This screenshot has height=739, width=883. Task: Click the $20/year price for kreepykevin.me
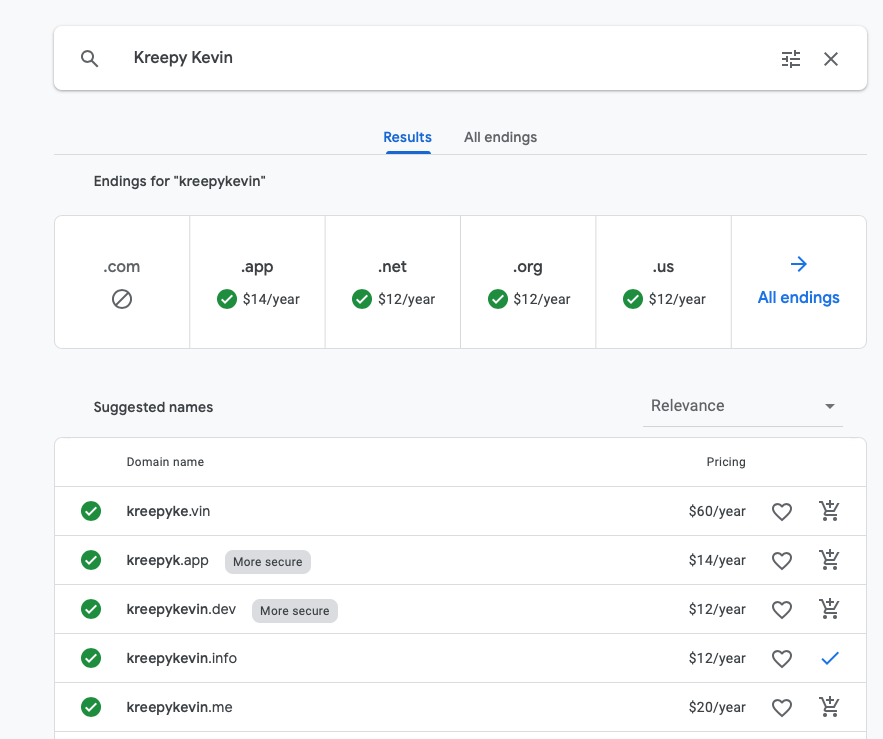(x=717, y=707)
